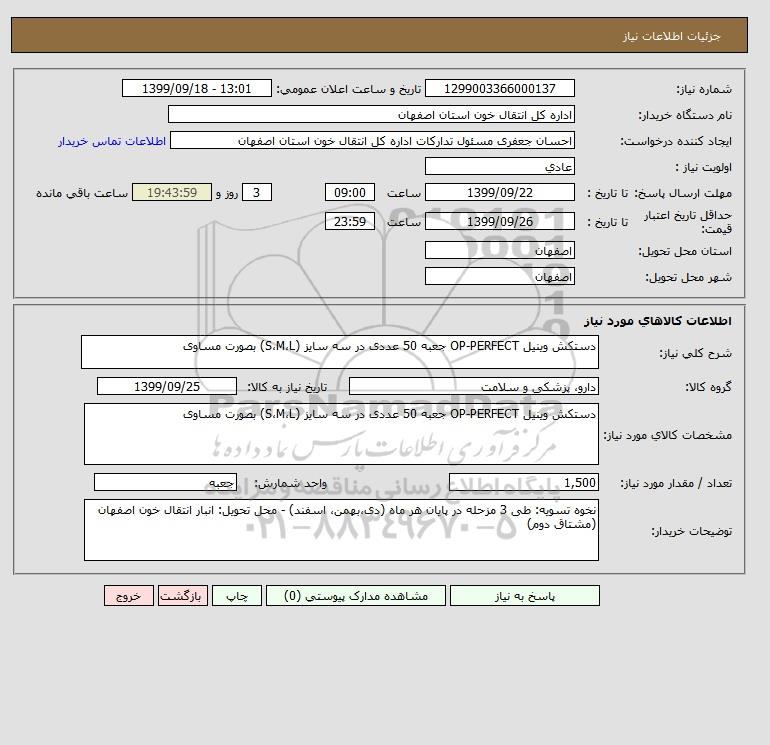The image size is (770, 745).
Task: Click the priority field عادي
Action: click(x=499, y=166)
